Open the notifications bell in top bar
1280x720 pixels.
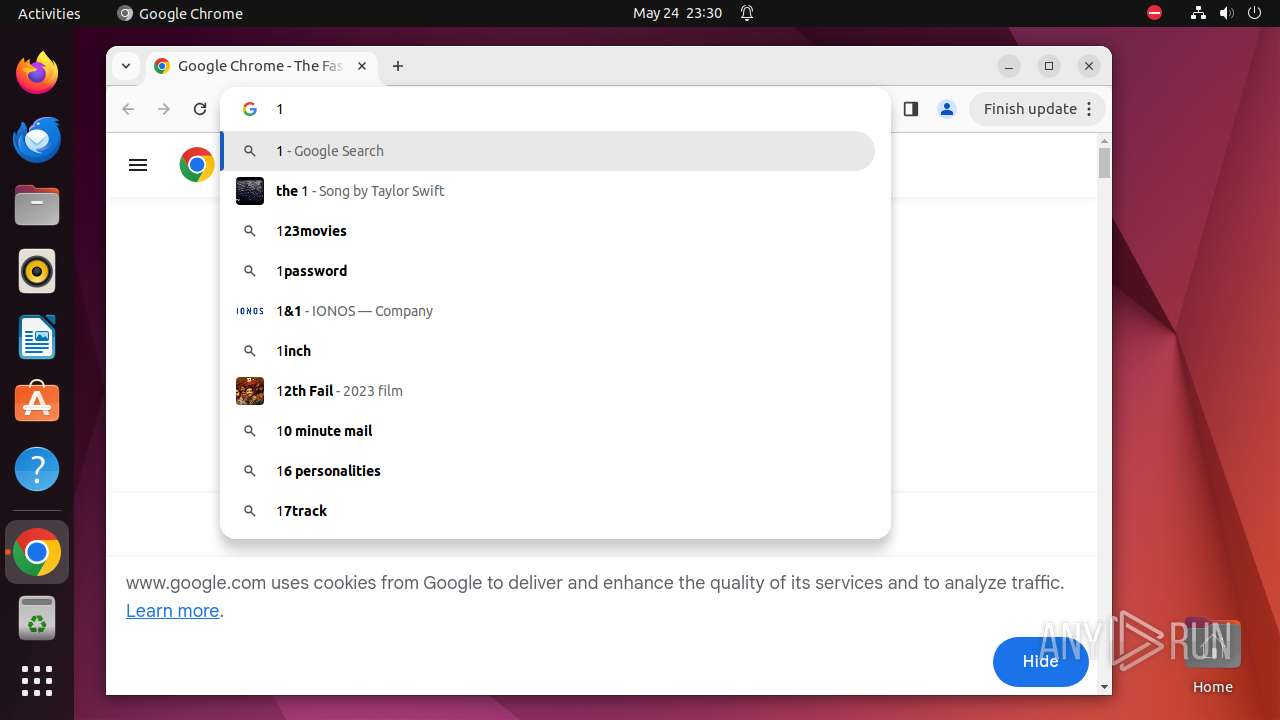747,13
